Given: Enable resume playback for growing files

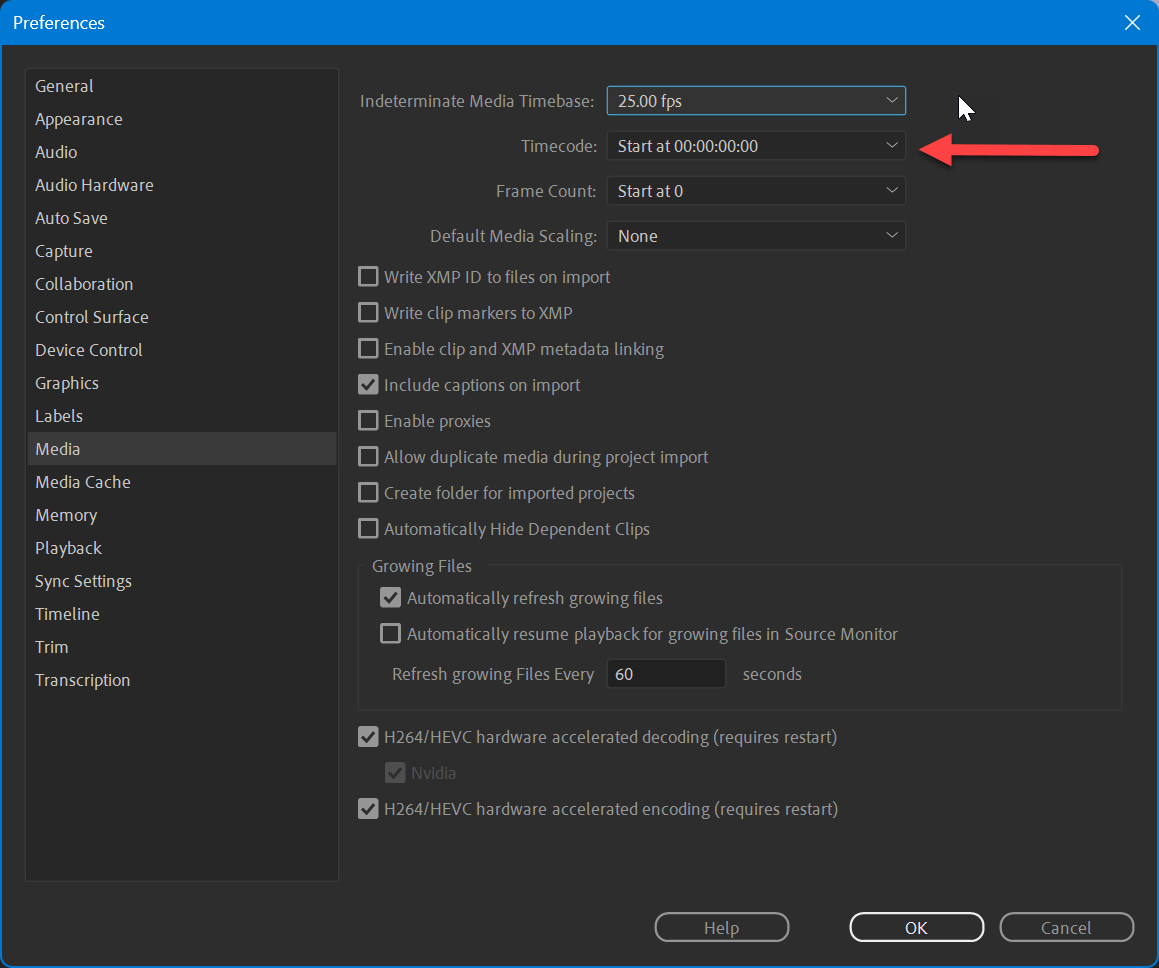Looking at the screenshot, I should [x=390, y=633].
